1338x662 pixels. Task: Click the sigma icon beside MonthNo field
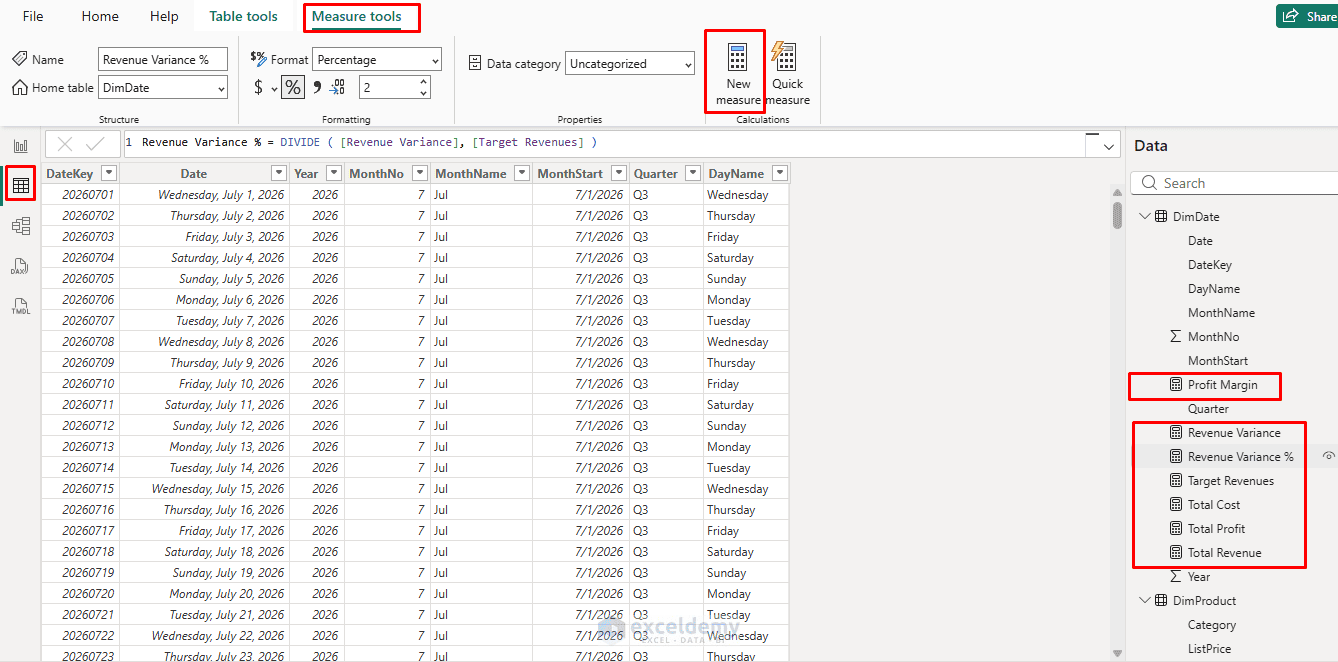[x=1175, y=337]
